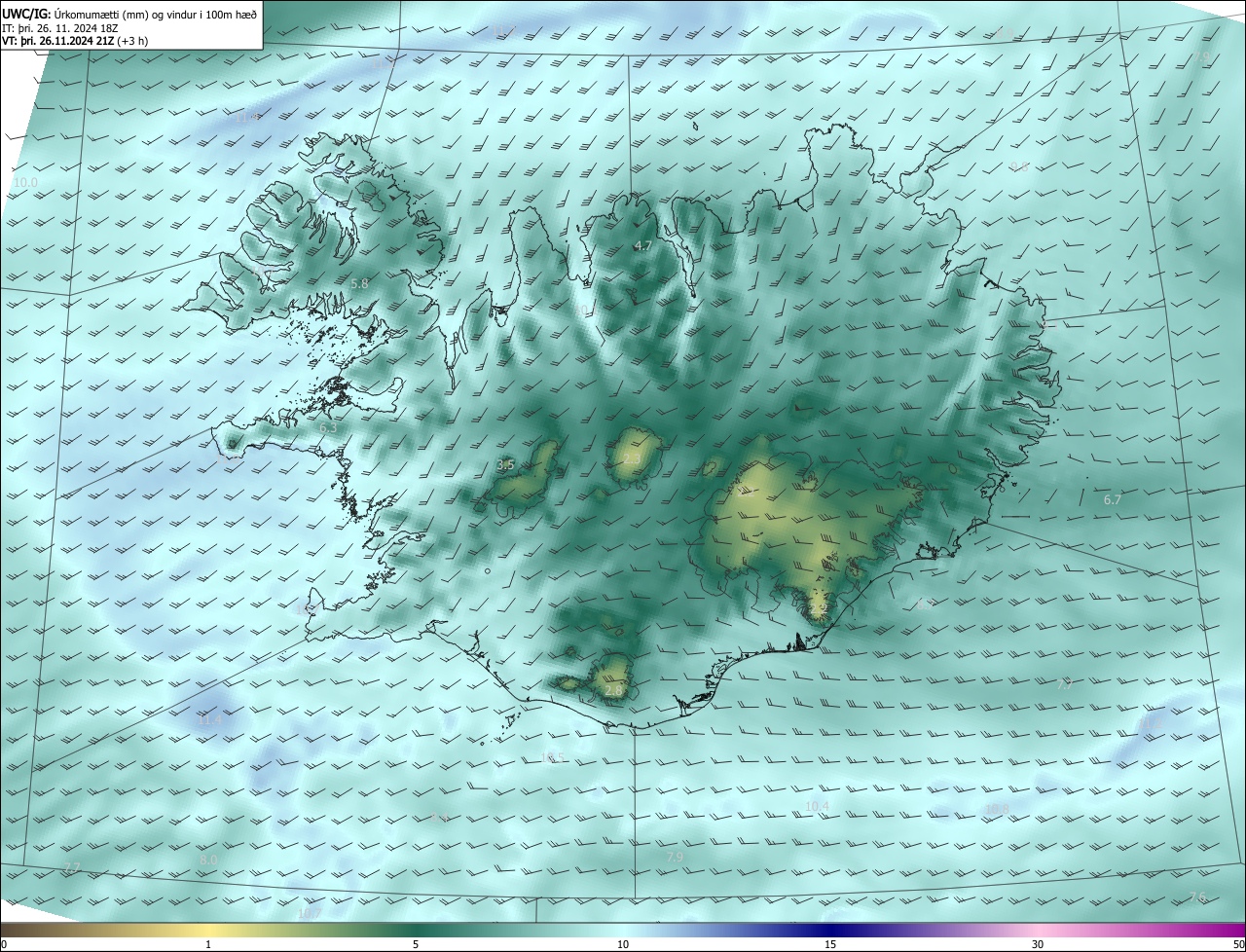Click the 7.7 value southeast of Iceland
The image size is (1246, 952).
1065,685
